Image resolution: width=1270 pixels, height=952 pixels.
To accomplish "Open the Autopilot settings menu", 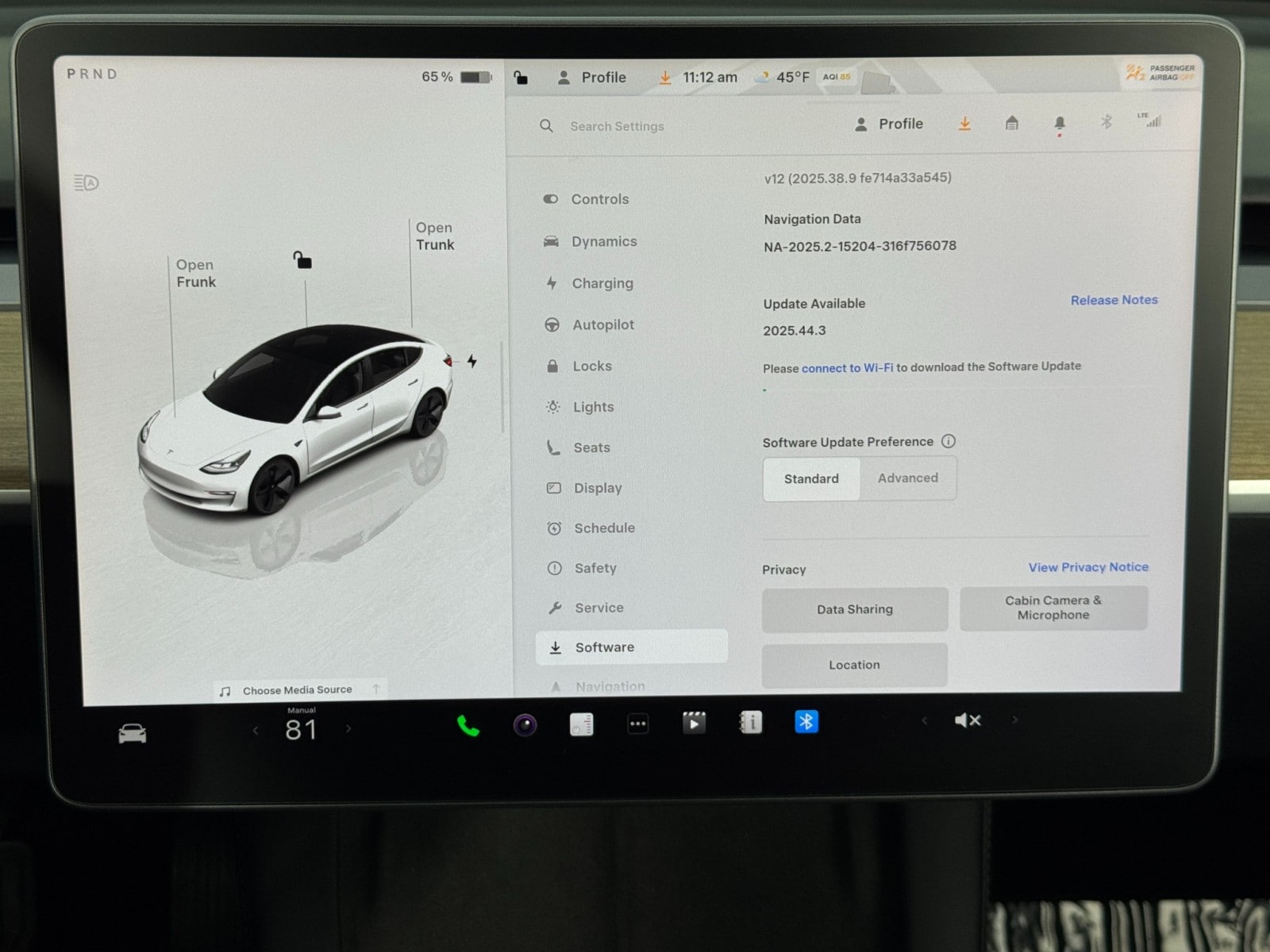I will [x=602, y=324].
